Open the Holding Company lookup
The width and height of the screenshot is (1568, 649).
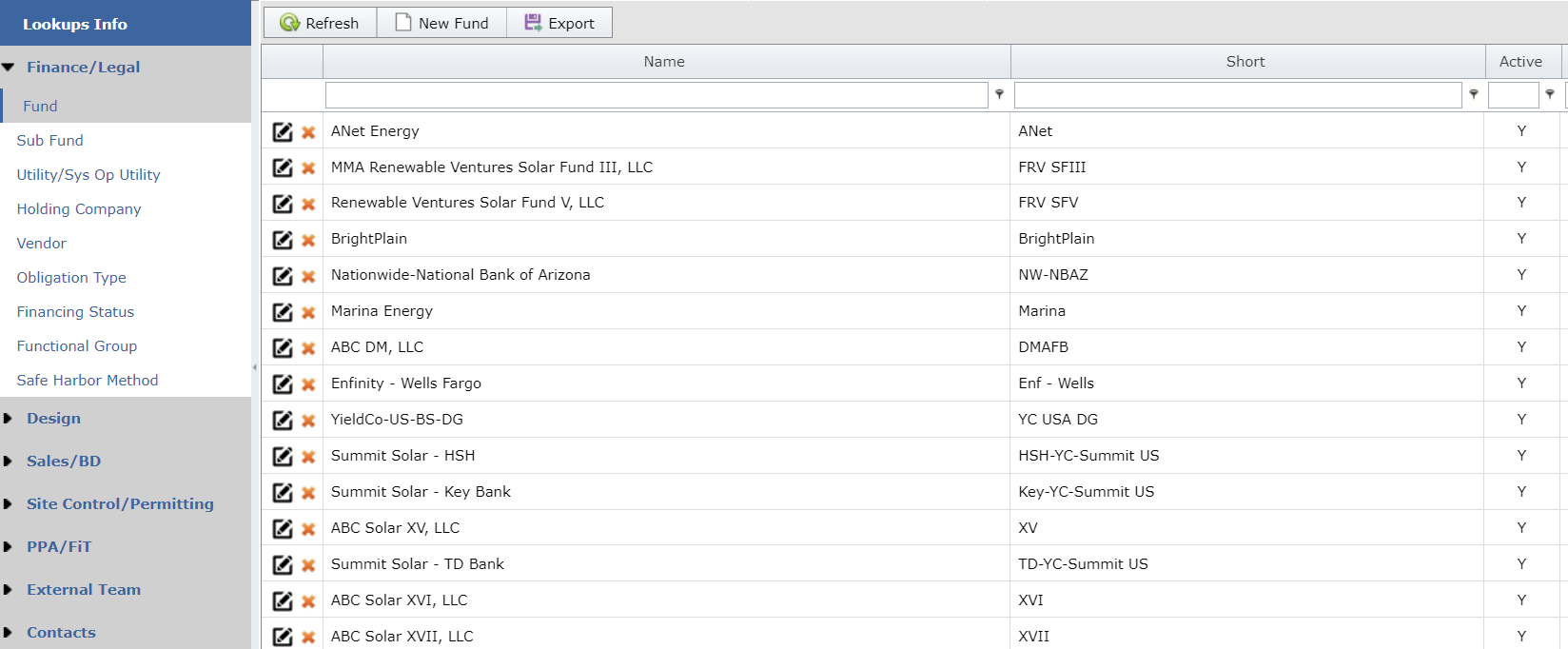(x=79, y=209)
